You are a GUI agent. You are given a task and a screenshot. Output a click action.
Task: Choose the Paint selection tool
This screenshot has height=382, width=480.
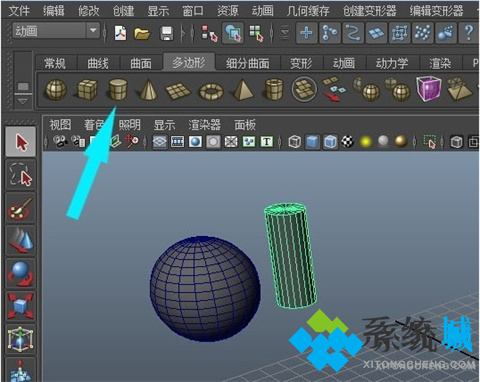point(21,208)
